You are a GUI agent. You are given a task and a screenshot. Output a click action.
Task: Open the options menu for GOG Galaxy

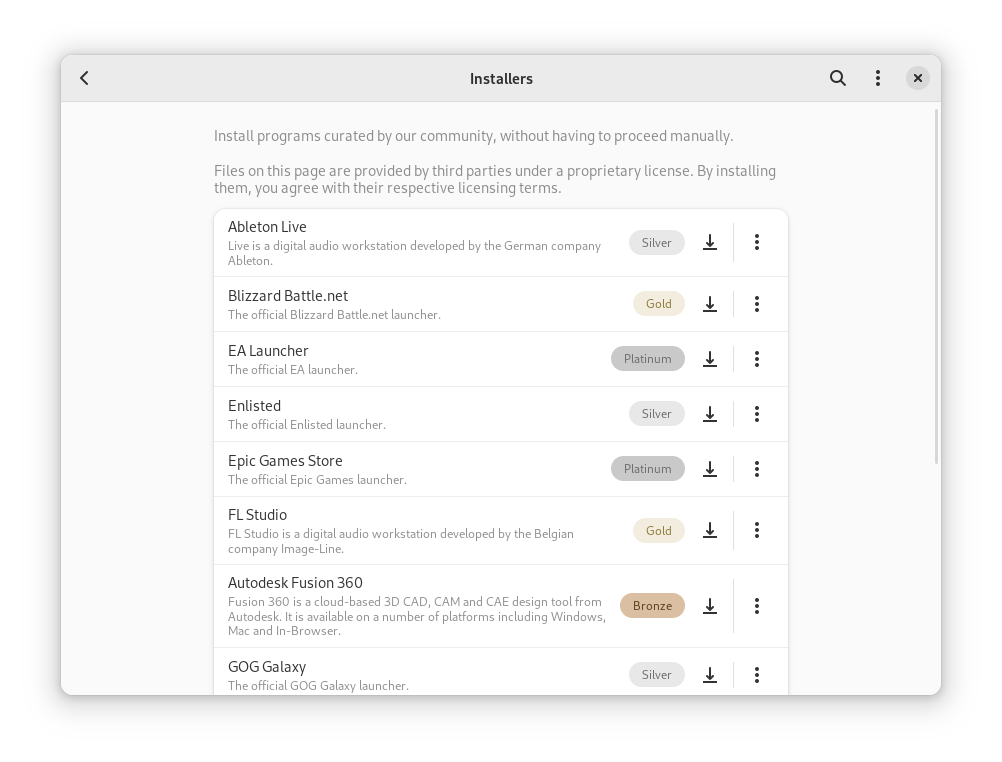pyautogui.click(x=757, y=675)
